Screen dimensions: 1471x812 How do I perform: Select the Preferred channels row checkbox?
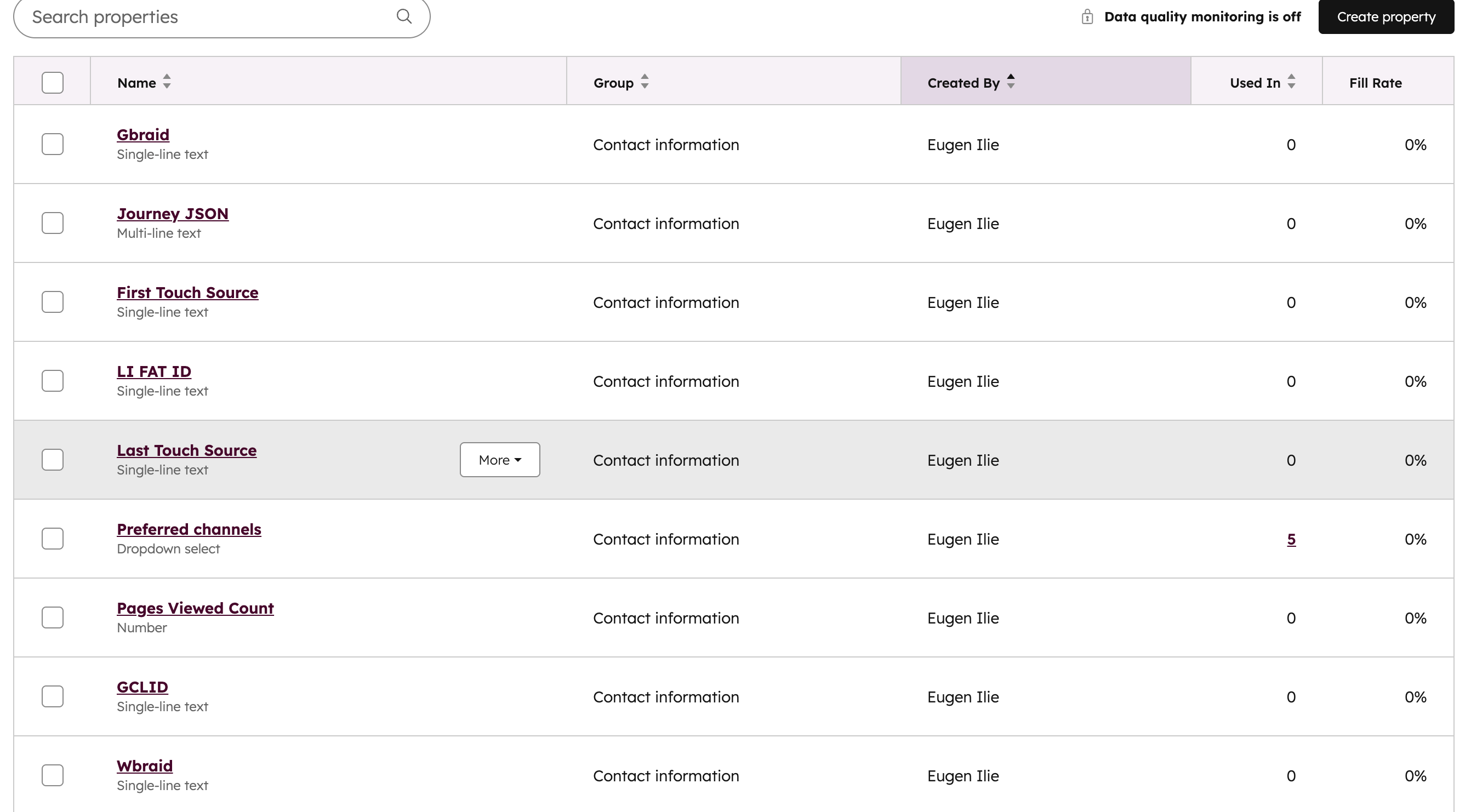(52, 539)
